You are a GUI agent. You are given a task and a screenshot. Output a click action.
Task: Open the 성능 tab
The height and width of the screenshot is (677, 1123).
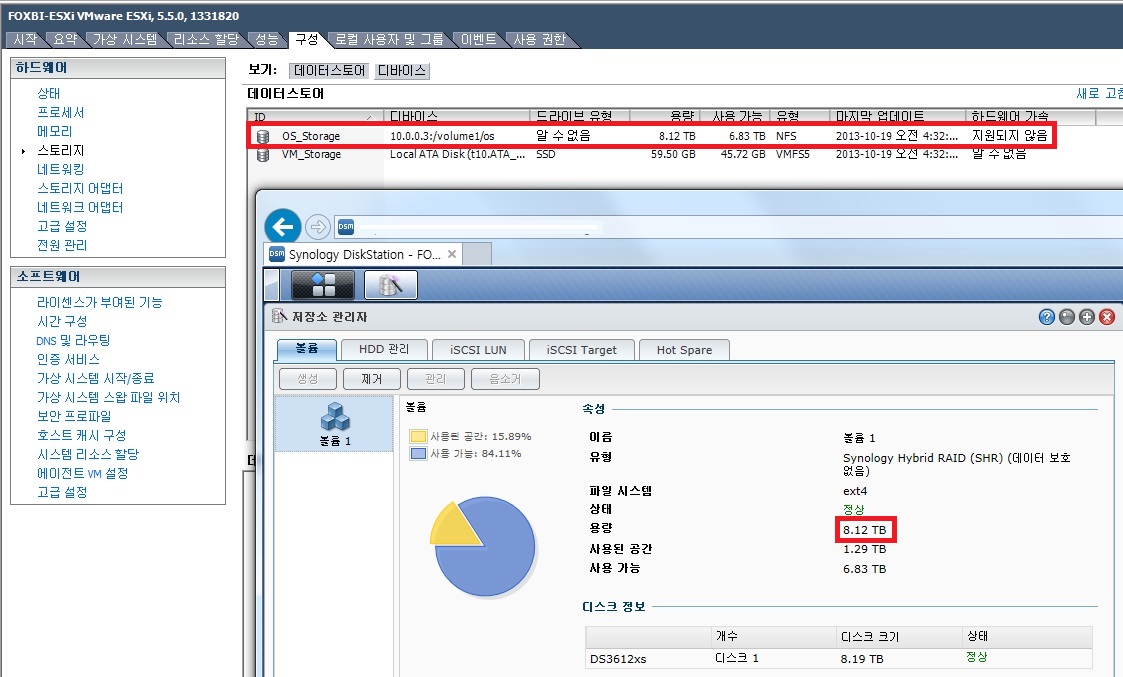(x=266, y=40)
